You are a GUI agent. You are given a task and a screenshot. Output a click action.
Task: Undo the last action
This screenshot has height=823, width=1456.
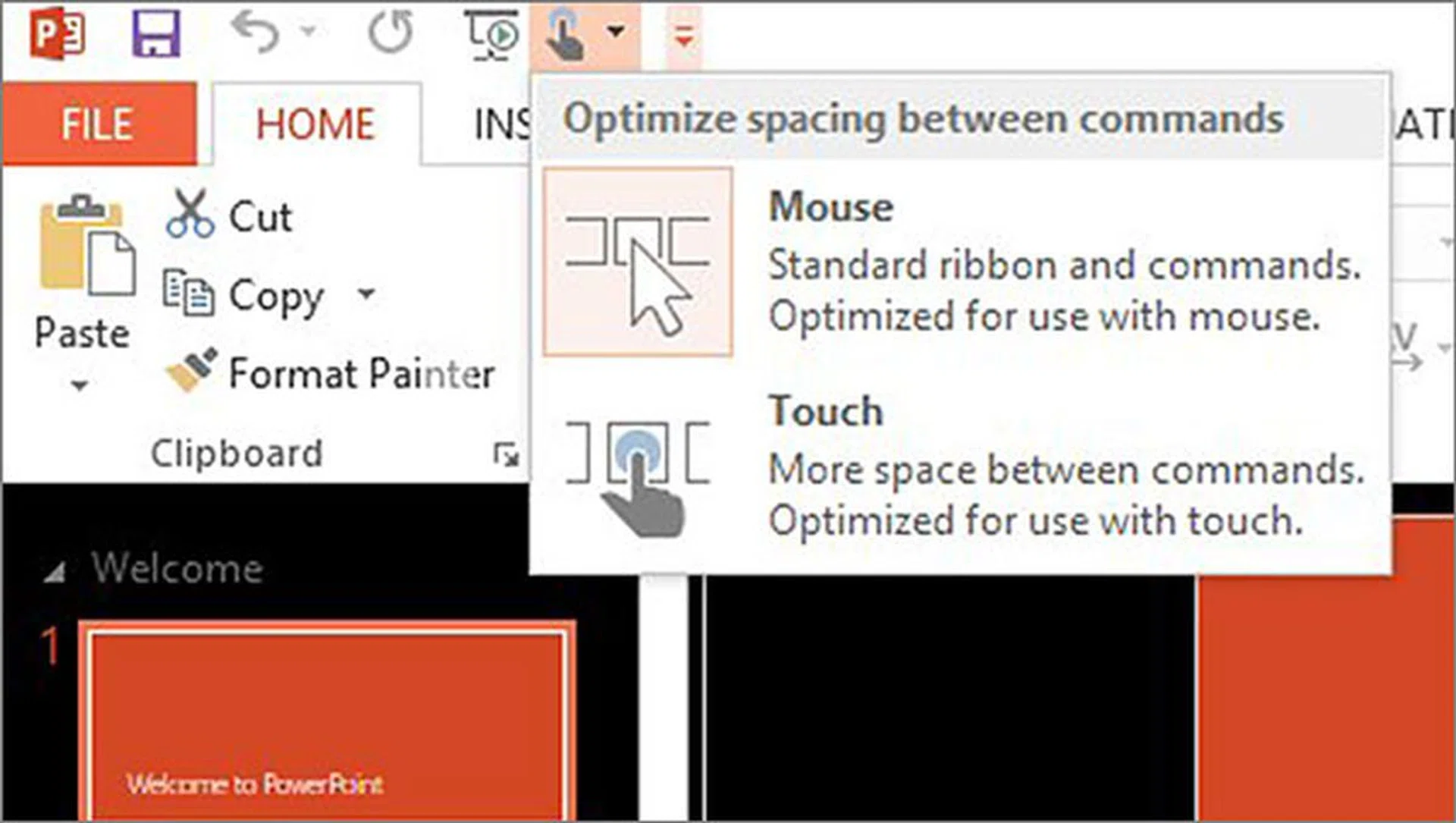point(256,33)
